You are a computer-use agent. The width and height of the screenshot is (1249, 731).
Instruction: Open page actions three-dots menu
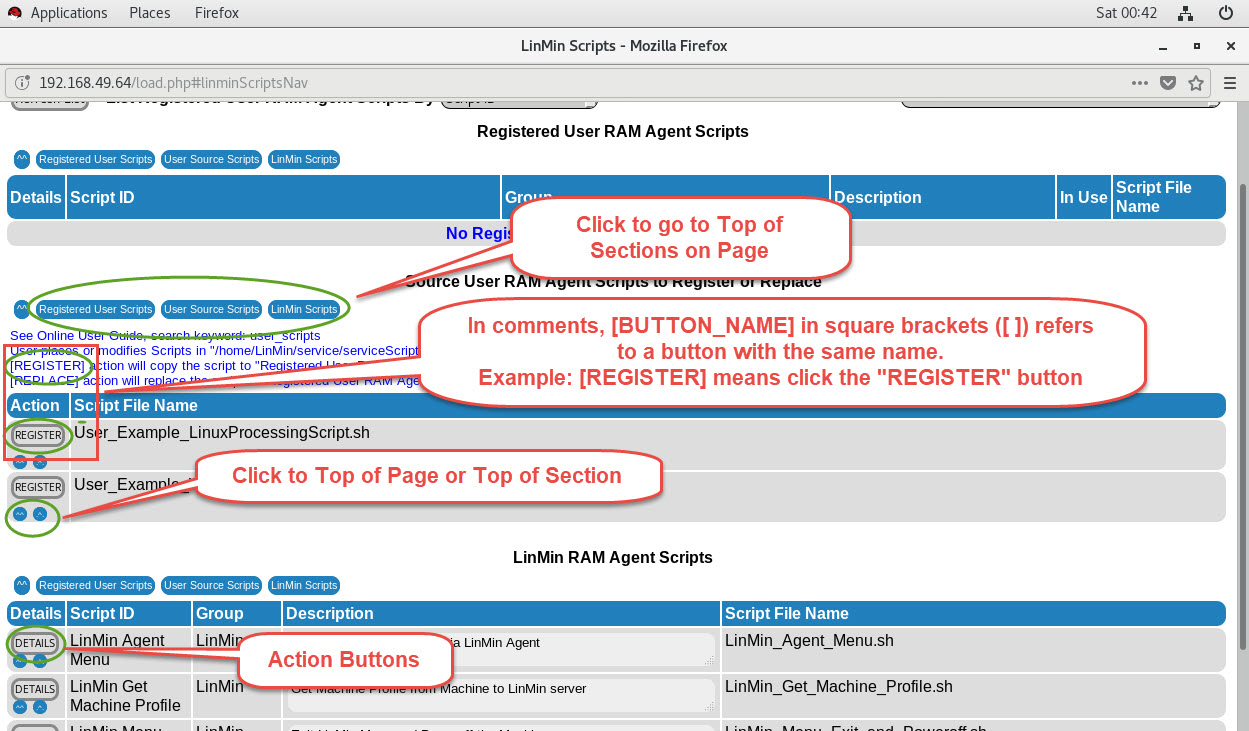point(1140,83)
